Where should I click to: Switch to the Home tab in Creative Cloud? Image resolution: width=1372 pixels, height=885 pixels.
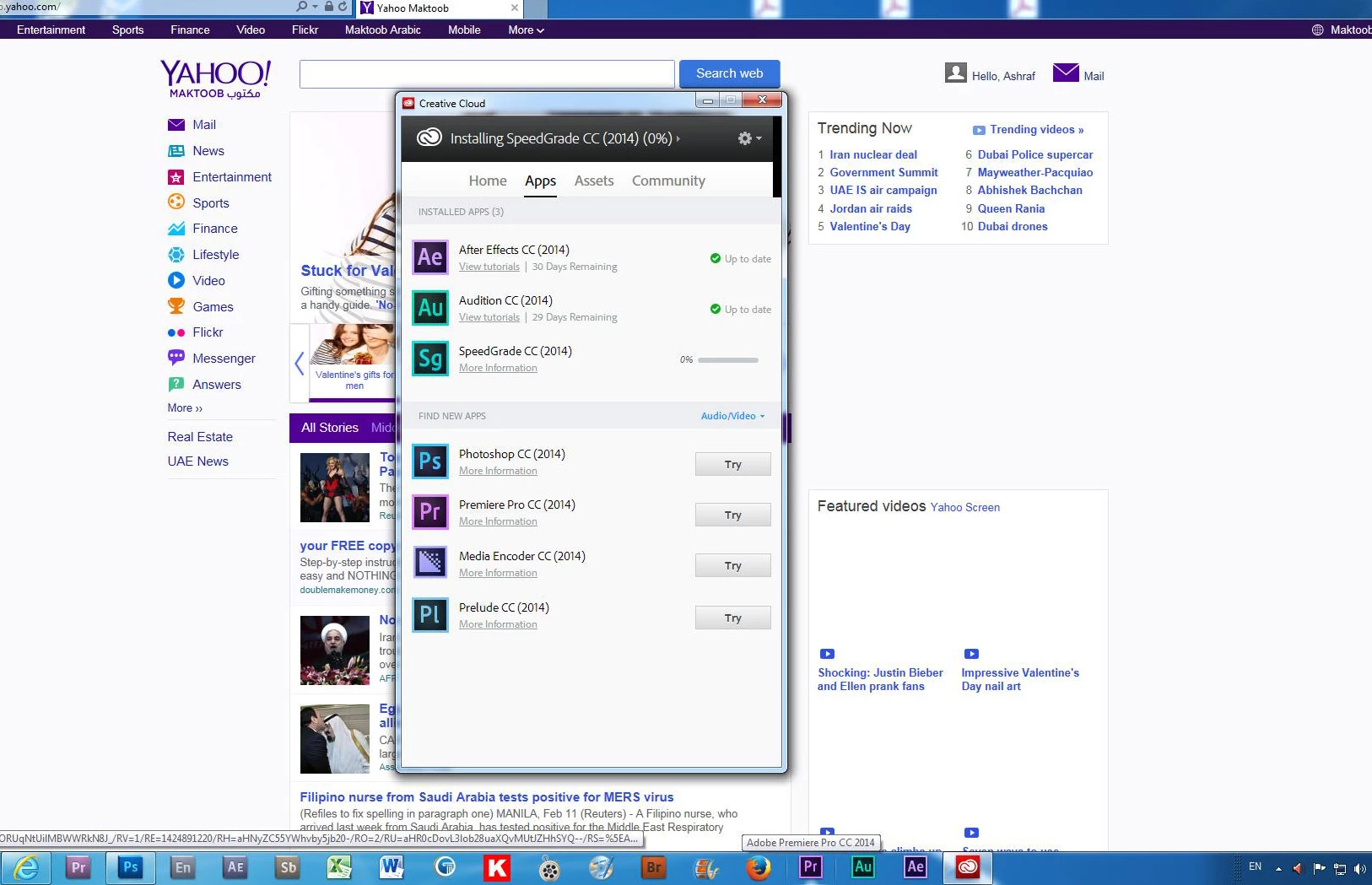tap(488, 181)
